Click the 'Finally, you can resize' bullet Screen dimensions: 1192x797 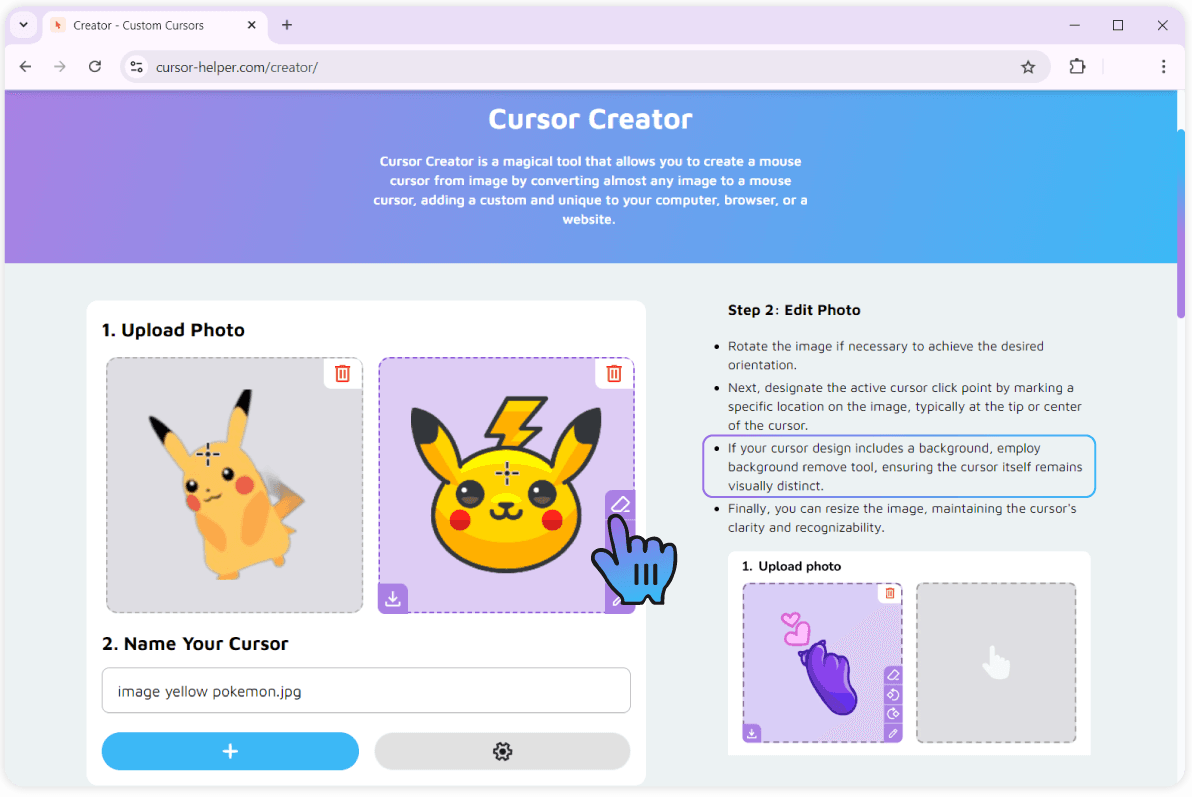[x=902, y=518]
